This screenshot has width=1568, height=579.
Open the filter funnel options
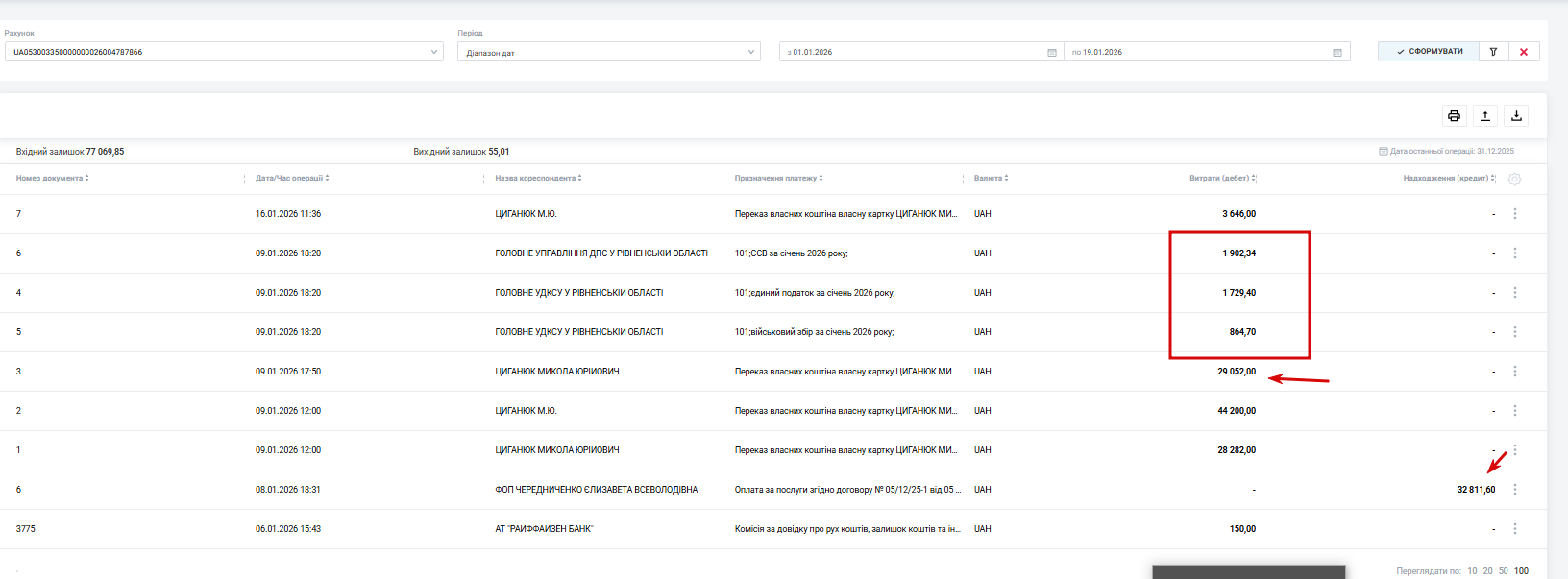(x=1493, y=52)
